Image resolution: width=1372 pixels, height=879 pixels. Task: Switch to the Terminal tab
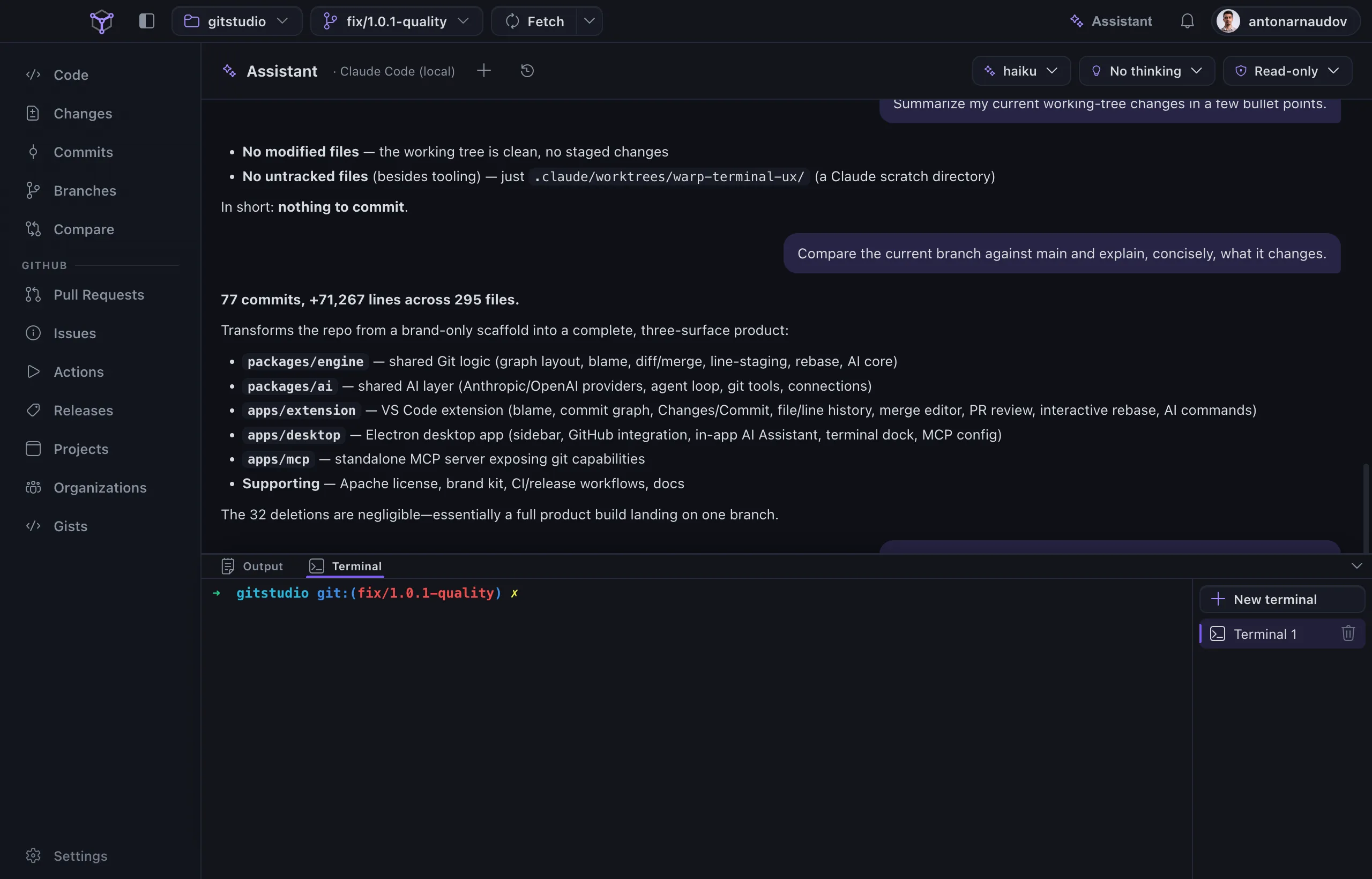click(345, 565)
